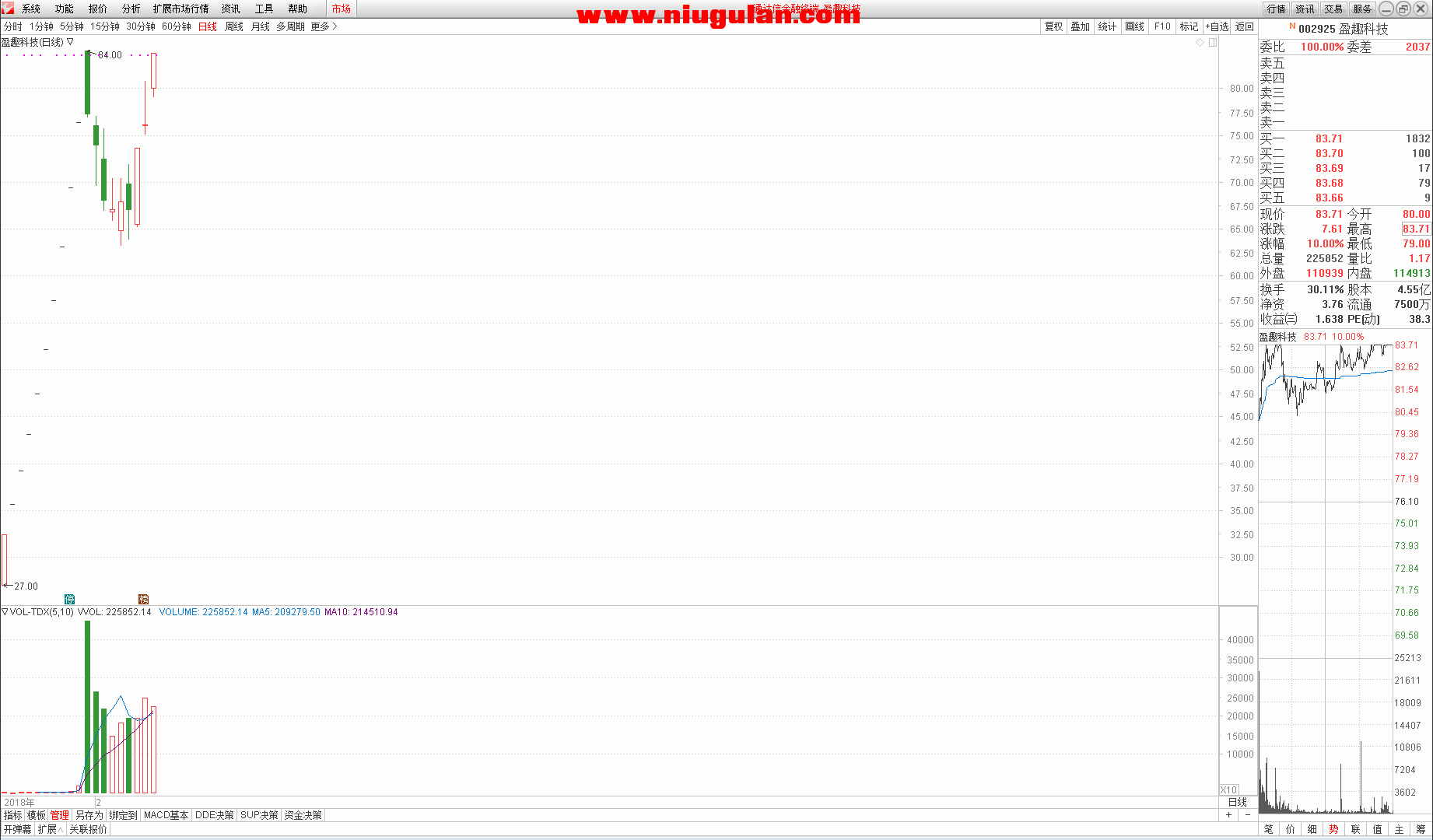Select the red 管理 bottom tab
The image size is (1433, 840).
[60, 815]
